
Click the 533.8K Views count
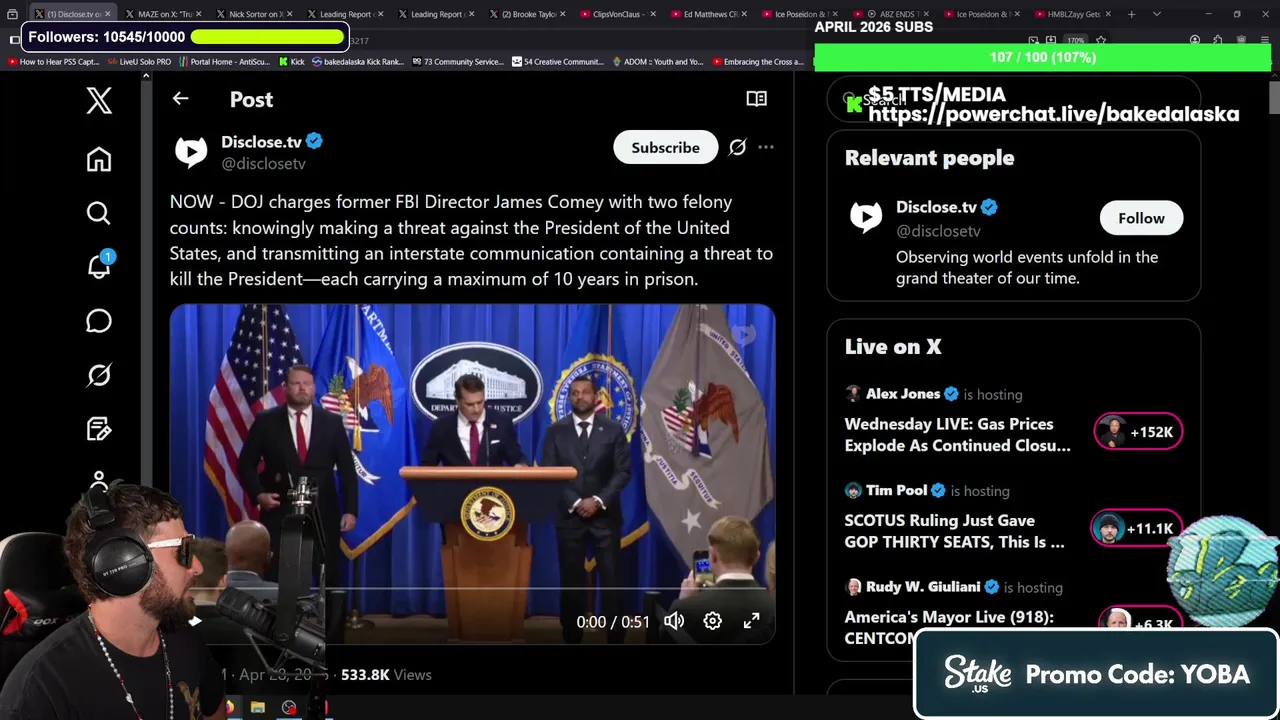(386, 675)
